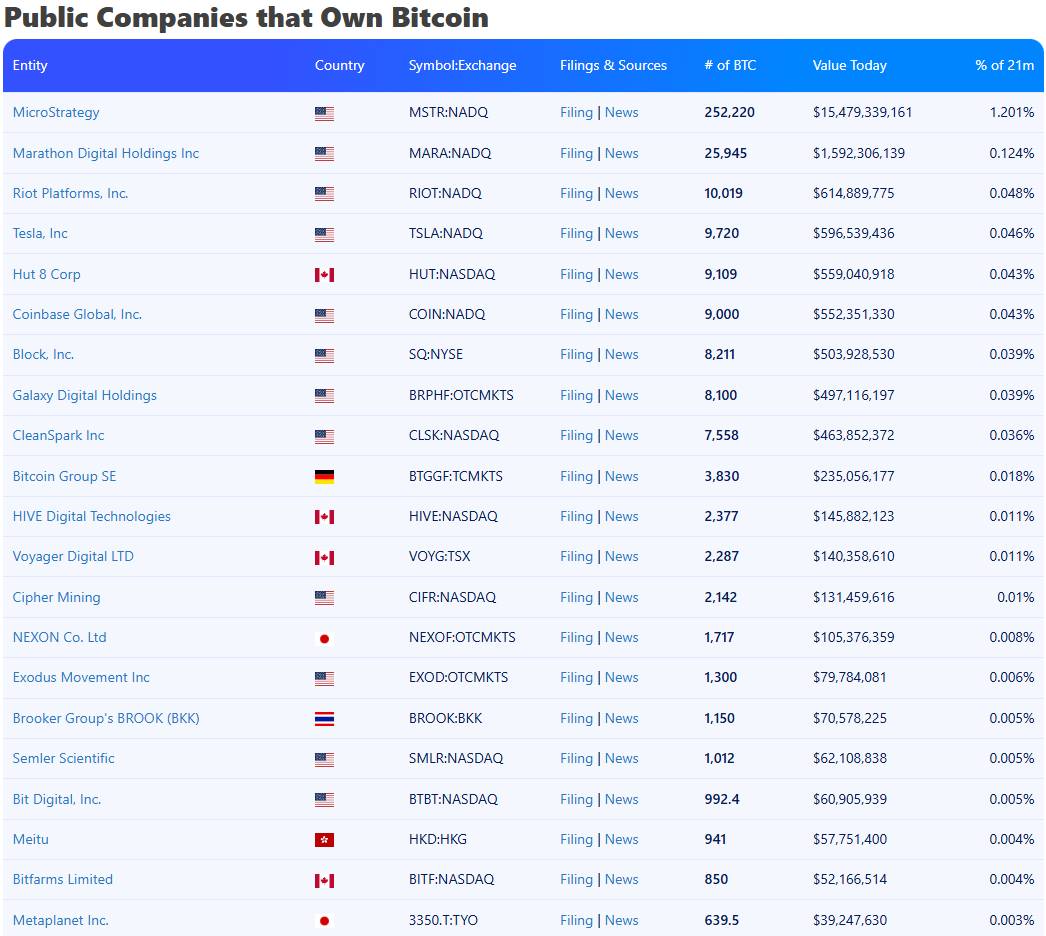Open the HIVE Digital Technologies link
The image size is (1046, 936).
coord(91,516)
